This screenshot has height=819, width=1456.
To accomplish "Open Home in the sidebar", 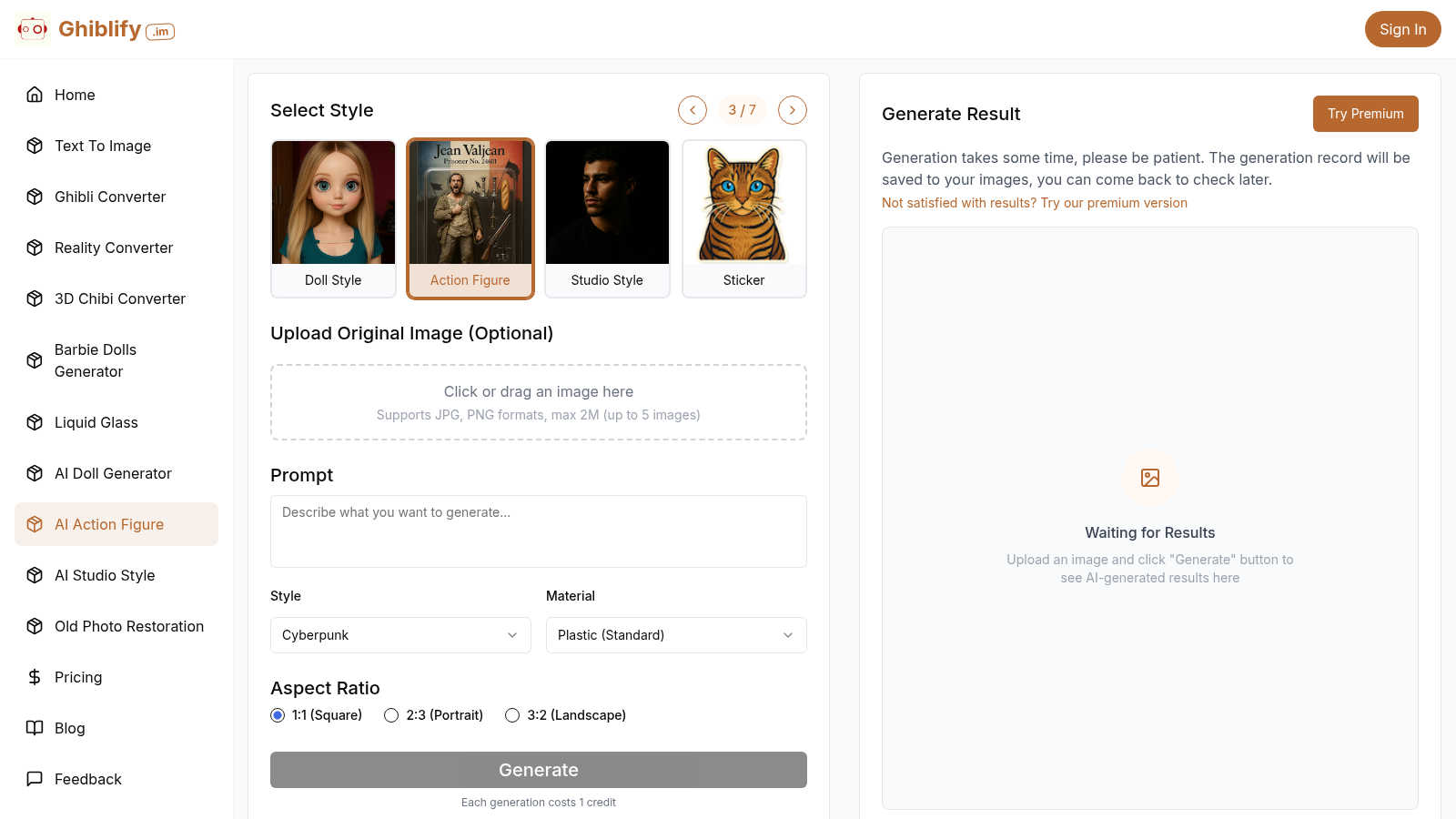I will (x=116, y=95).
